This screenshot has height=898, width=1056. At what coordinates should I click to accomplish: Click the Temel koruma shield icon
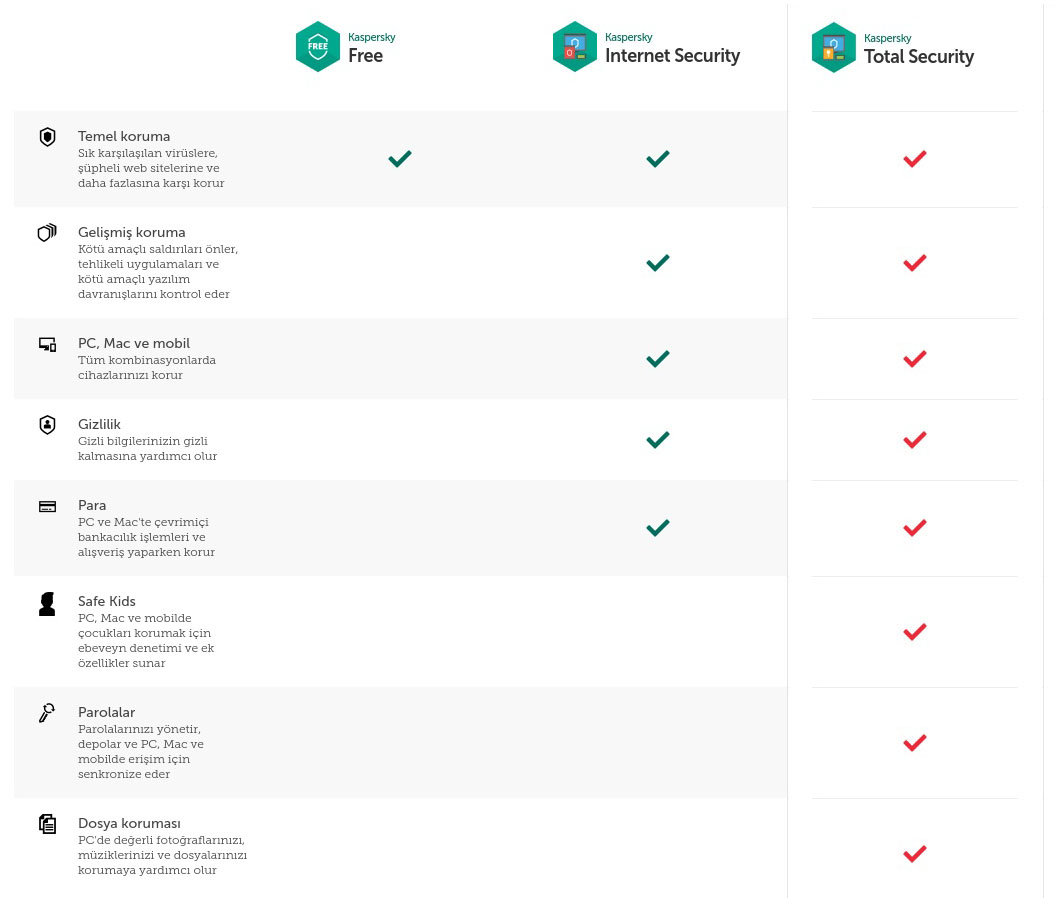coord(47,137)
